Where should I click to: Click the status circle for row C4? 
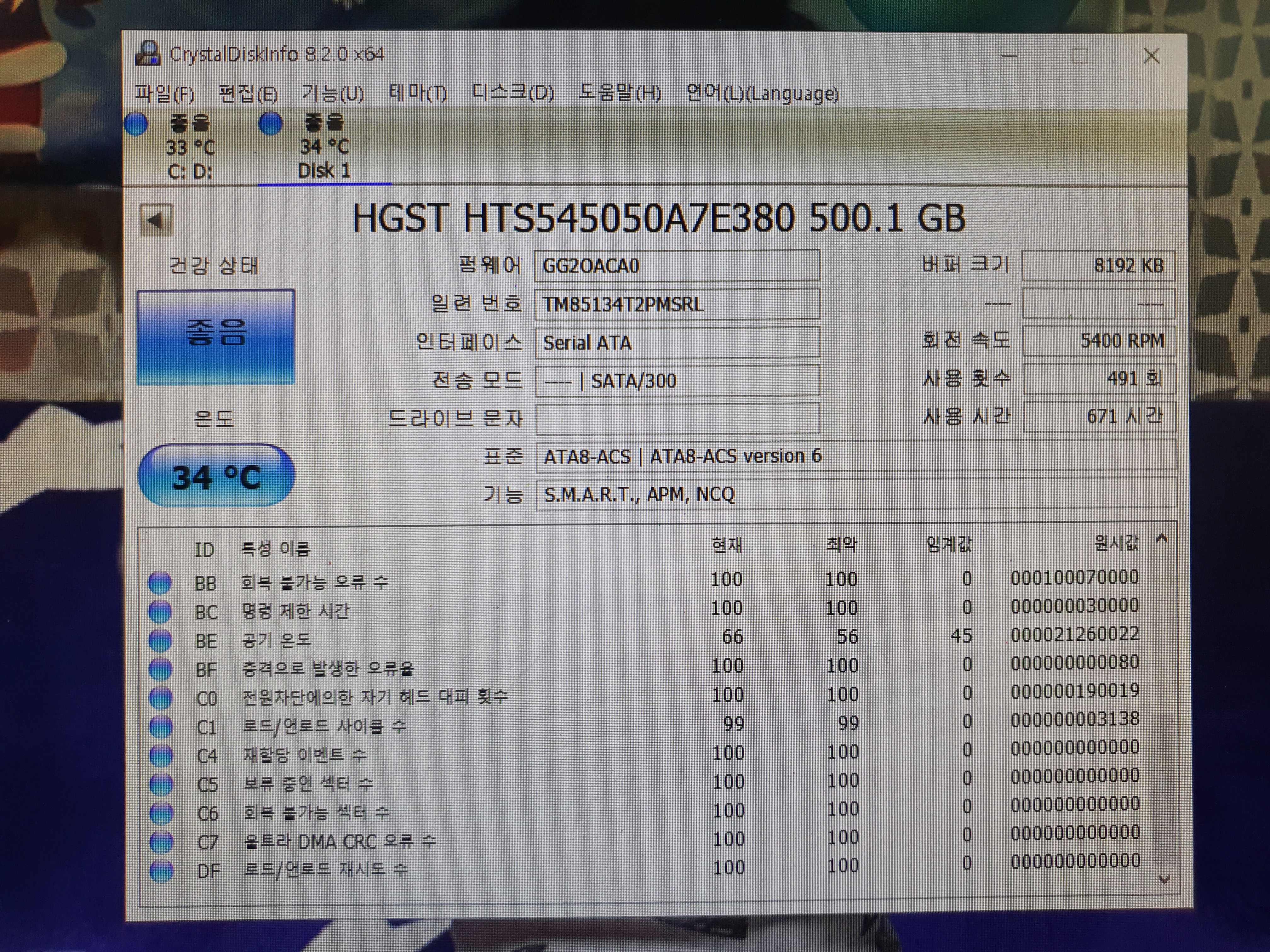tap(161, 755)
